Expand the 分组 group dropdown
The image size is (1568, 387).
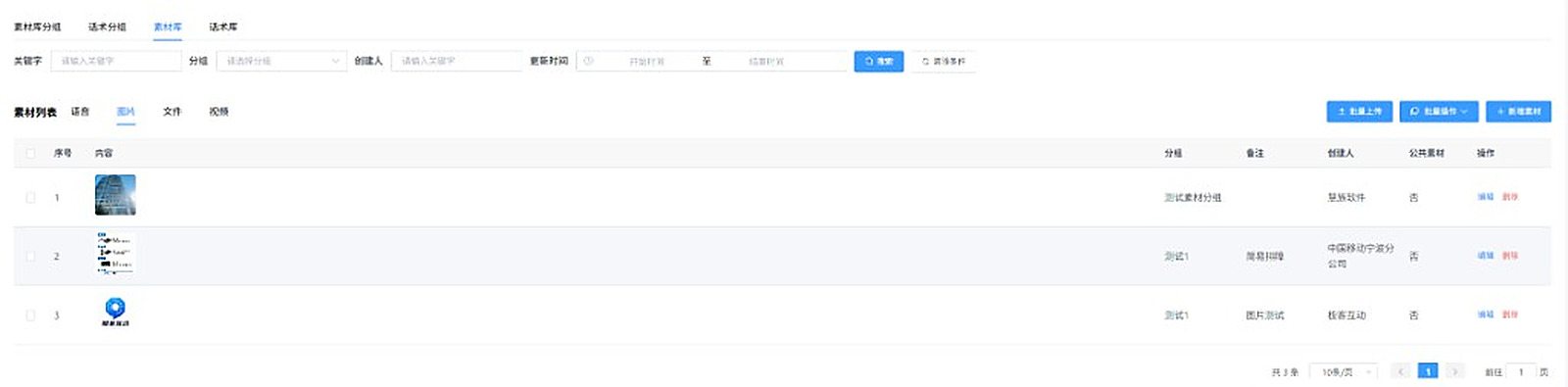point(281,61)
